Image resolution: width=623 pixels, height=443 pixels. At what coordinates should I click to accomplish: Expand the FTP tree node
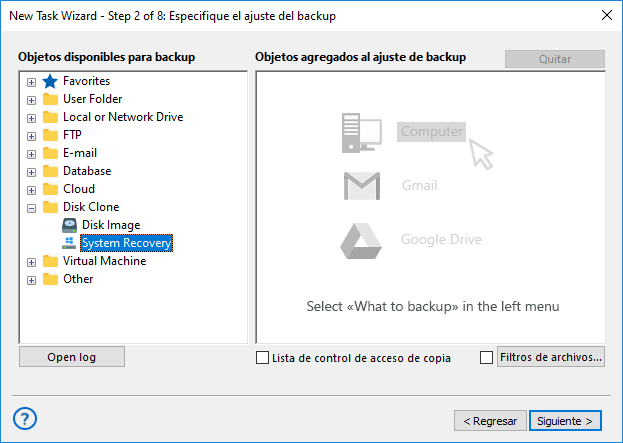point(32,135)
